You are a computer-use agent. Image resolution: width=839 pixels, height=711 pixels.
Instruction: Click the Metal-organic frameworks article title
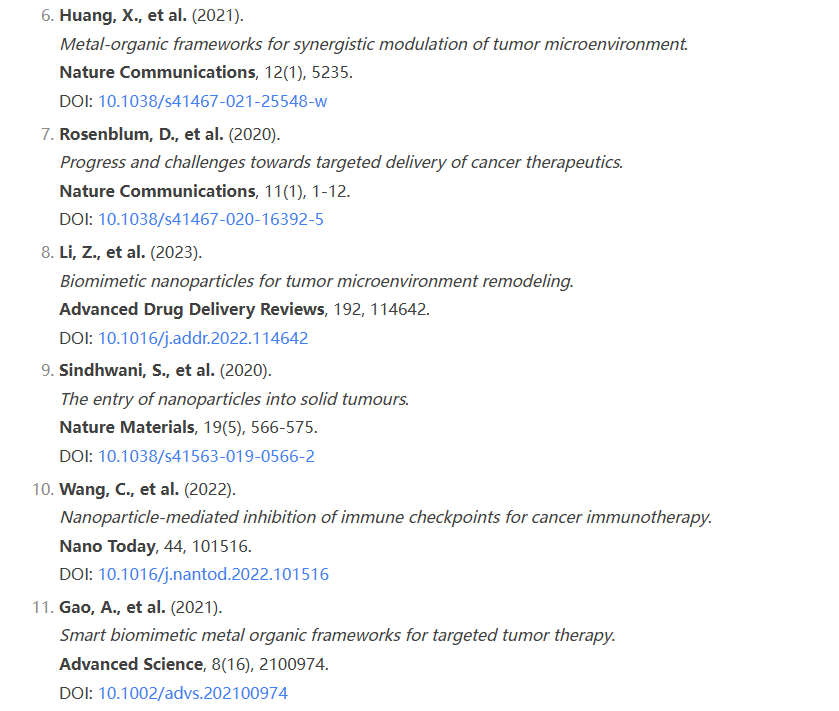[374, 44]
